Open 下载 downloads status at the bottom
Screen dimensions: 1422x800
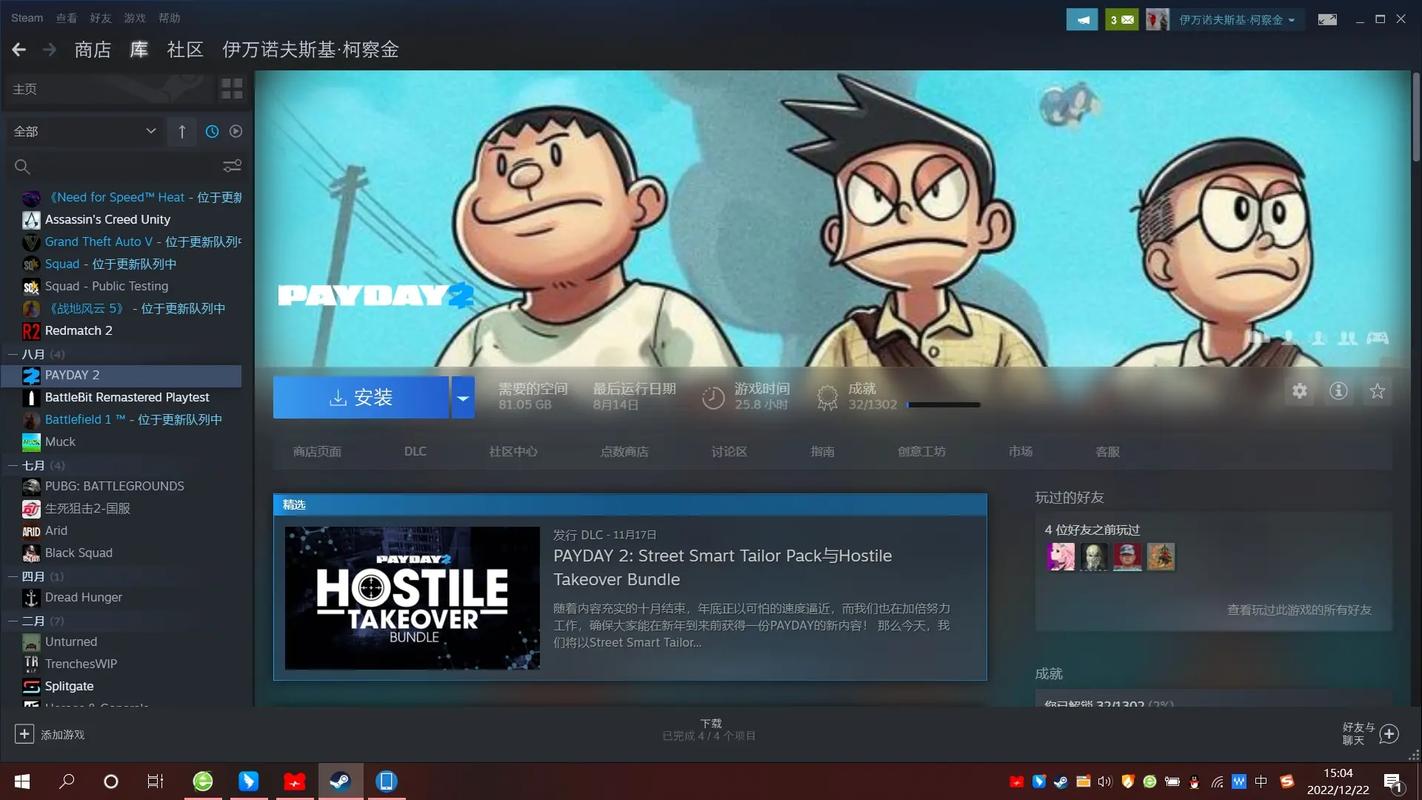tap(710, 729)
